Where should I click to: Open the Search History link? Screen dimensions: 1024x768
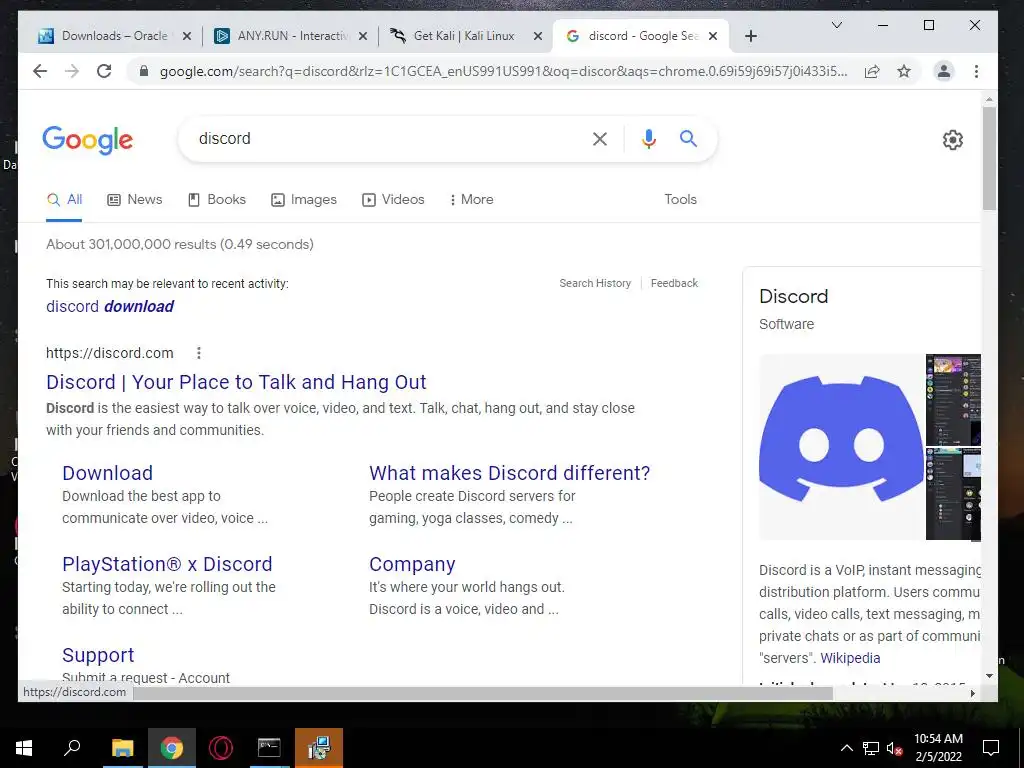(x=595, y=283)
